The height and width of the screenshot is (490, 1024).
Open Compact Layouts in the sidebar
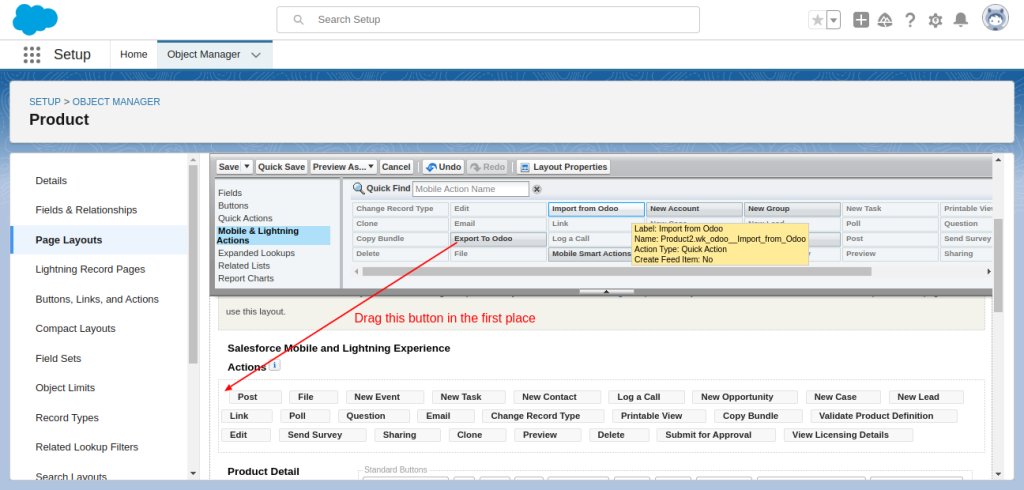(x=75, y=329)
